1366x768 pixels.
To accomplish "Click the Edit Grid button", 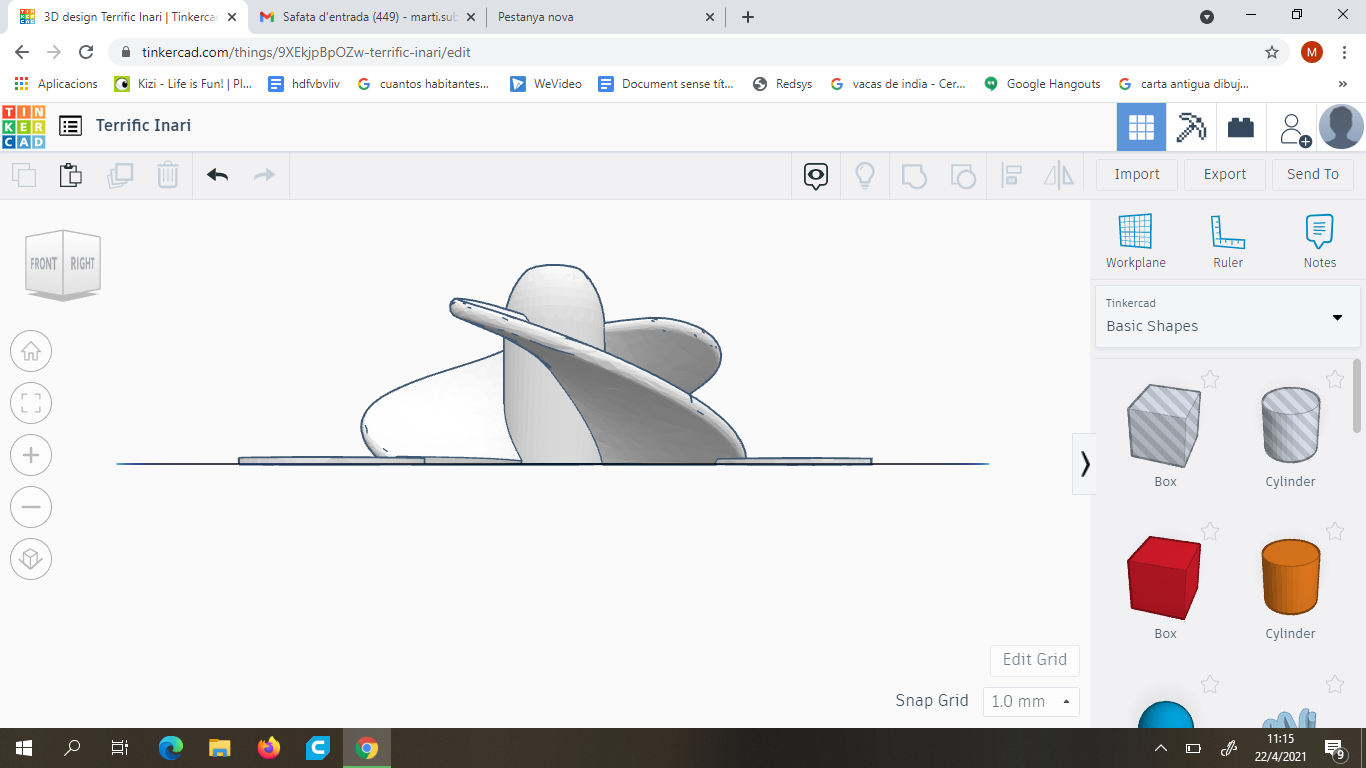I will pyautogui.click(x=1035, y=659).
